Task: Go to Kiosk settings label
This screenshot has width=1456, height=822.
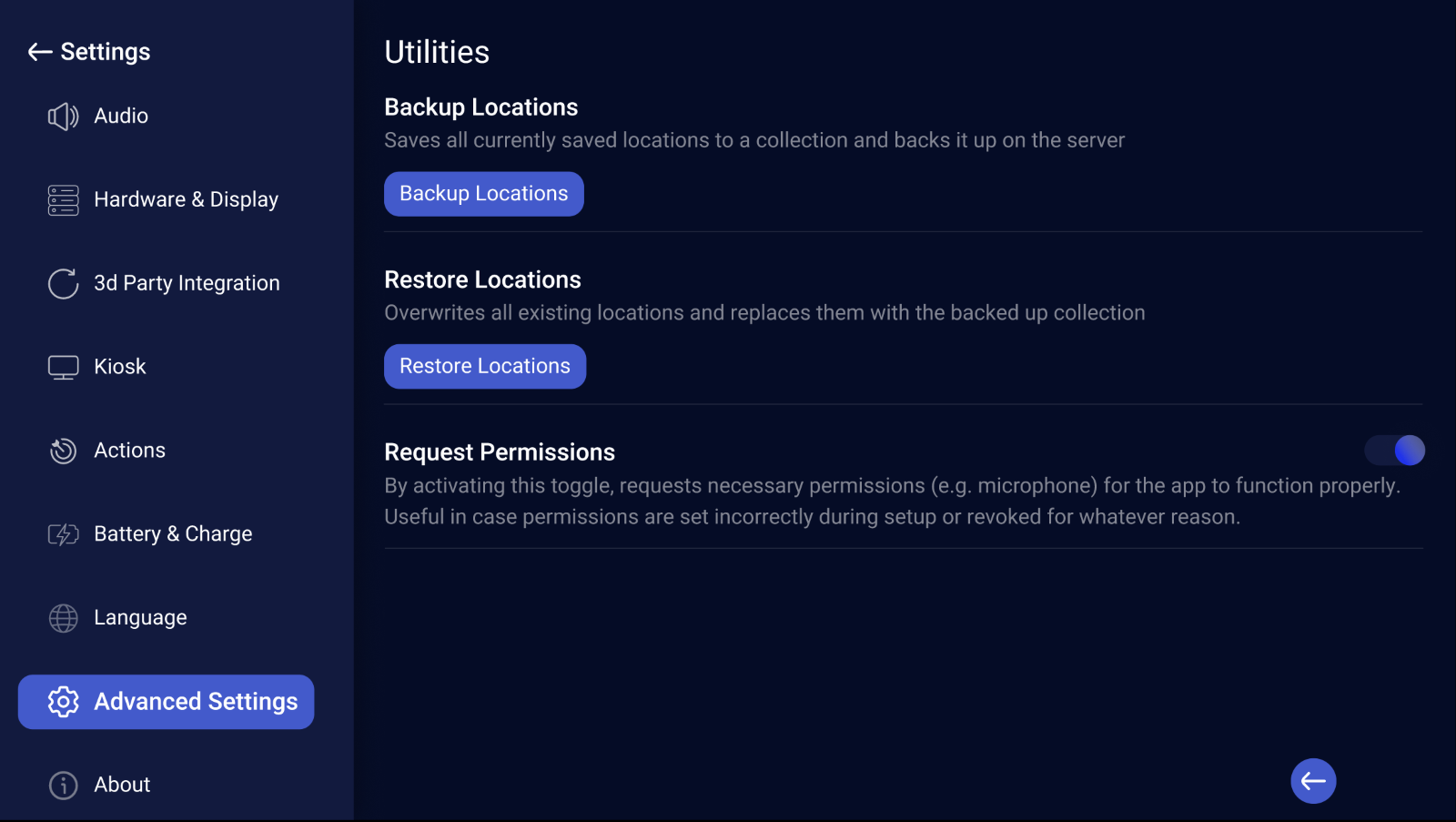Action: [120, 367]
